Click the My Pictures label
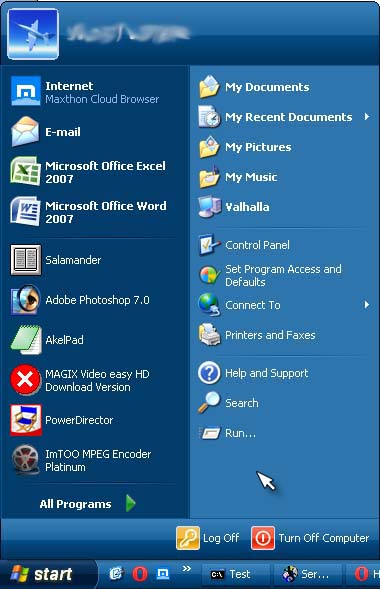380x589 pixels. click(258, 147)
